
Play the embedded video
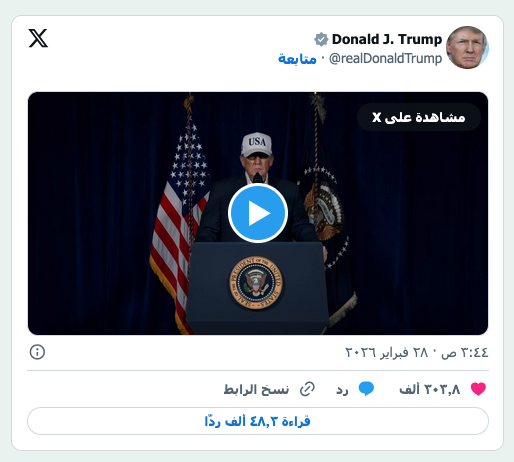click(x=258, y=213)
